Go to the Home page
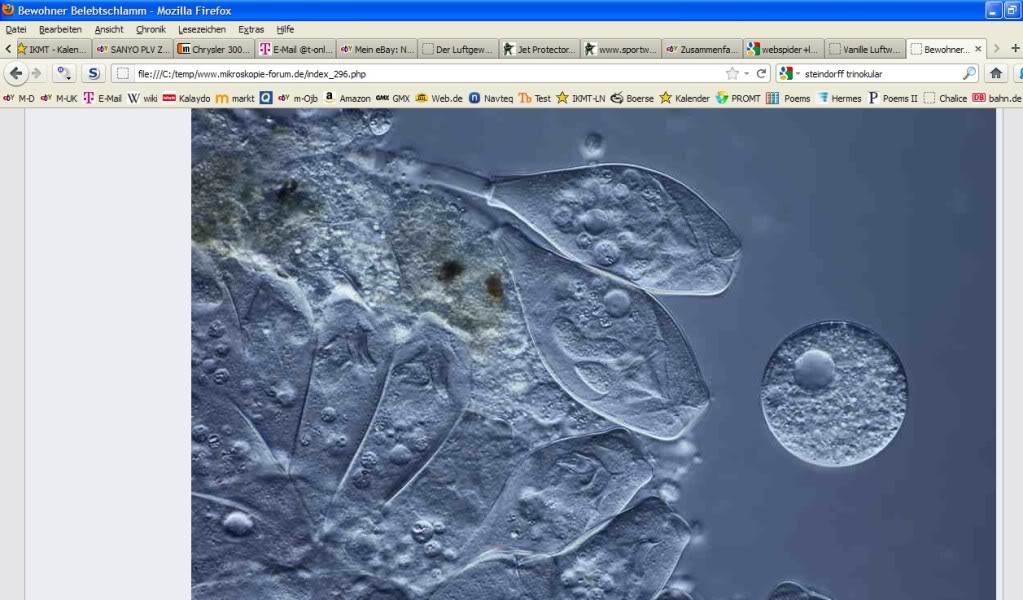1023x600 pixels. pyautogui.click(x=996, y=74)
